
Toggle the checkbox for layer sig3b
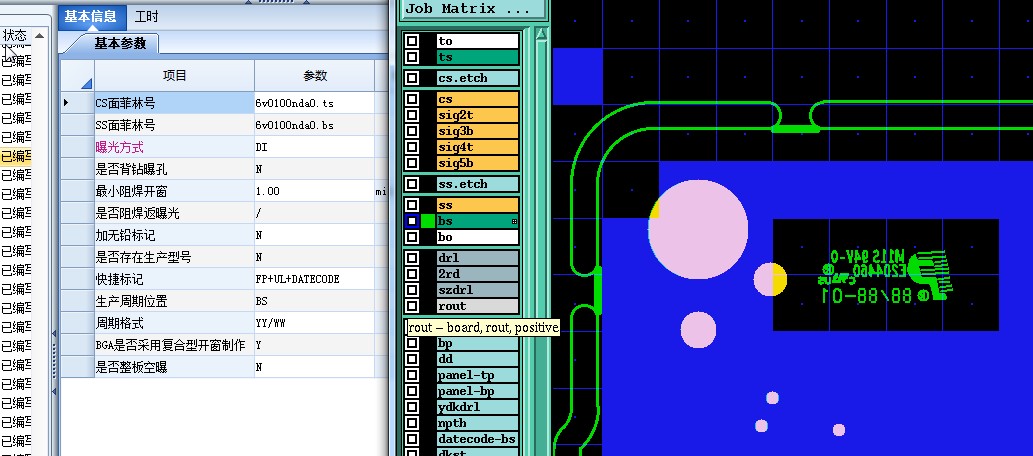point(412,131)
